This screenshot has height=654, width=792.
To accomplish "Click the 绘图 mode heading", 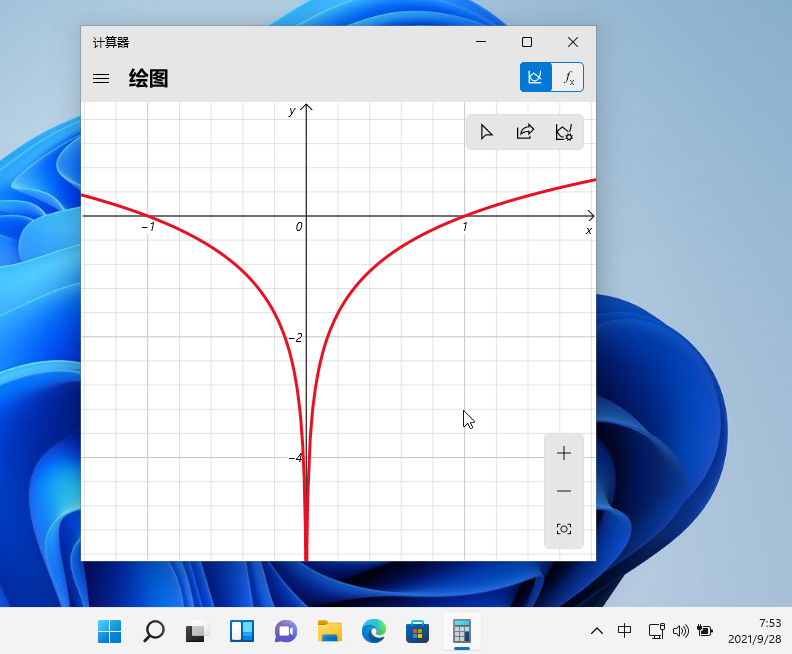I will 148,78.
